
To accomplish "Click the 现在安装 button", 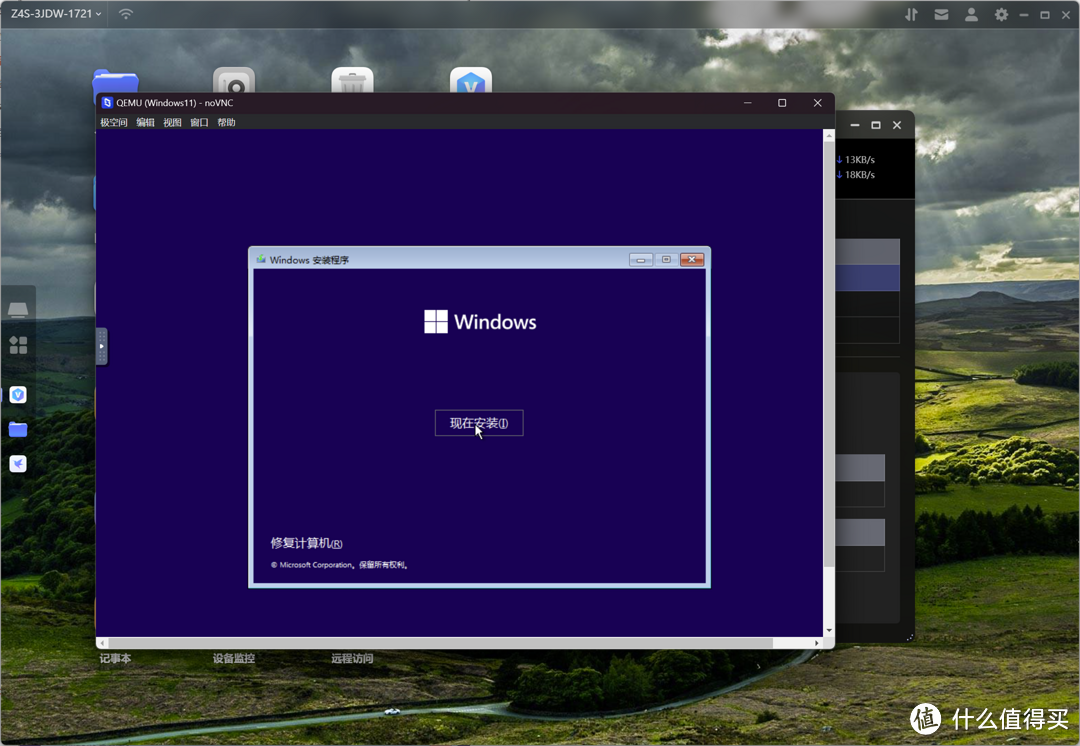I will tap(479, 423).
